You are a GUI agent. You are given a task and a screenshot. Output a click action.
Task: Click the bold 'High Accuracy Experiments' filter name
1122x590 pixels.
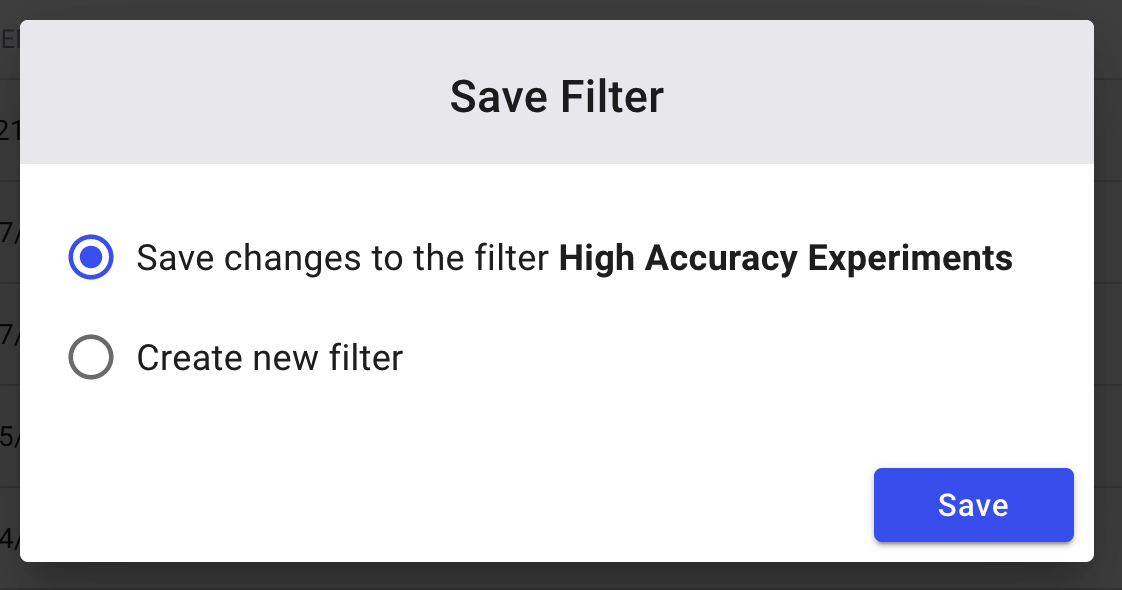(786, 259)
